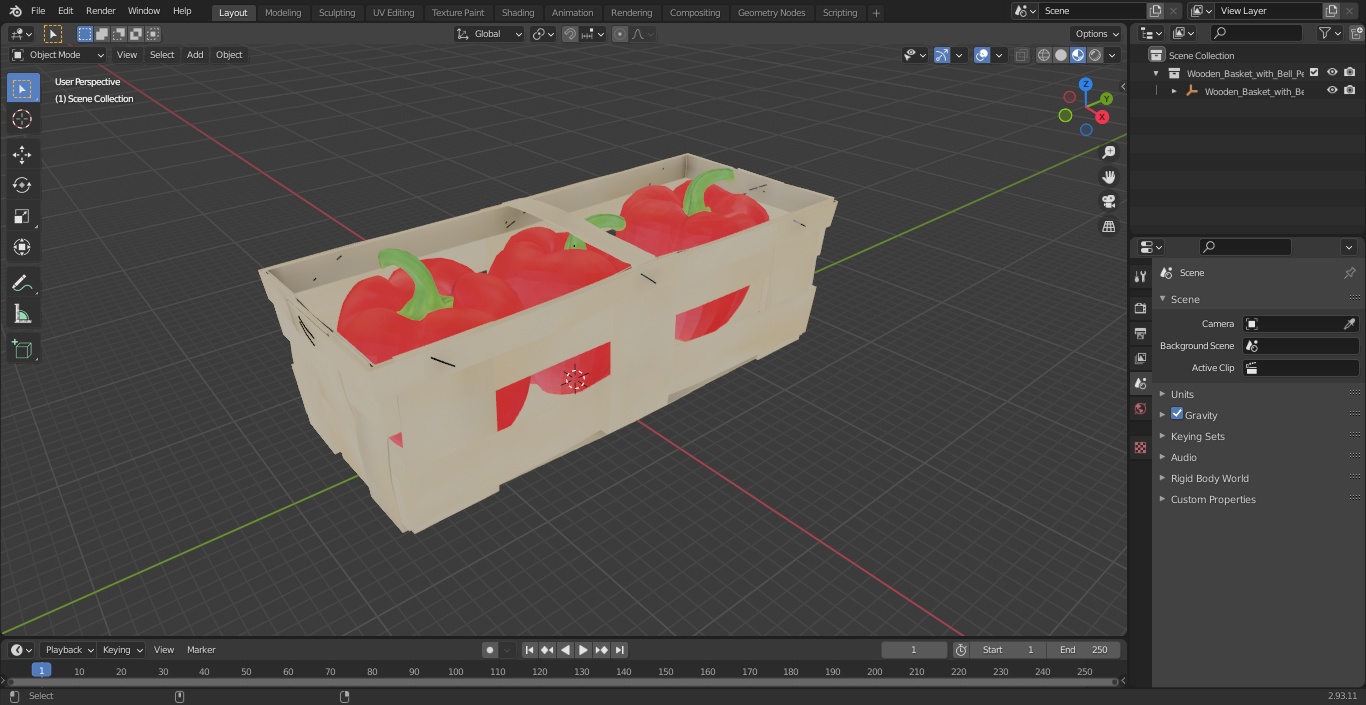Toggle the viewport overlays button
This screenshot has width=1366, height=705.
click(982, 55)
